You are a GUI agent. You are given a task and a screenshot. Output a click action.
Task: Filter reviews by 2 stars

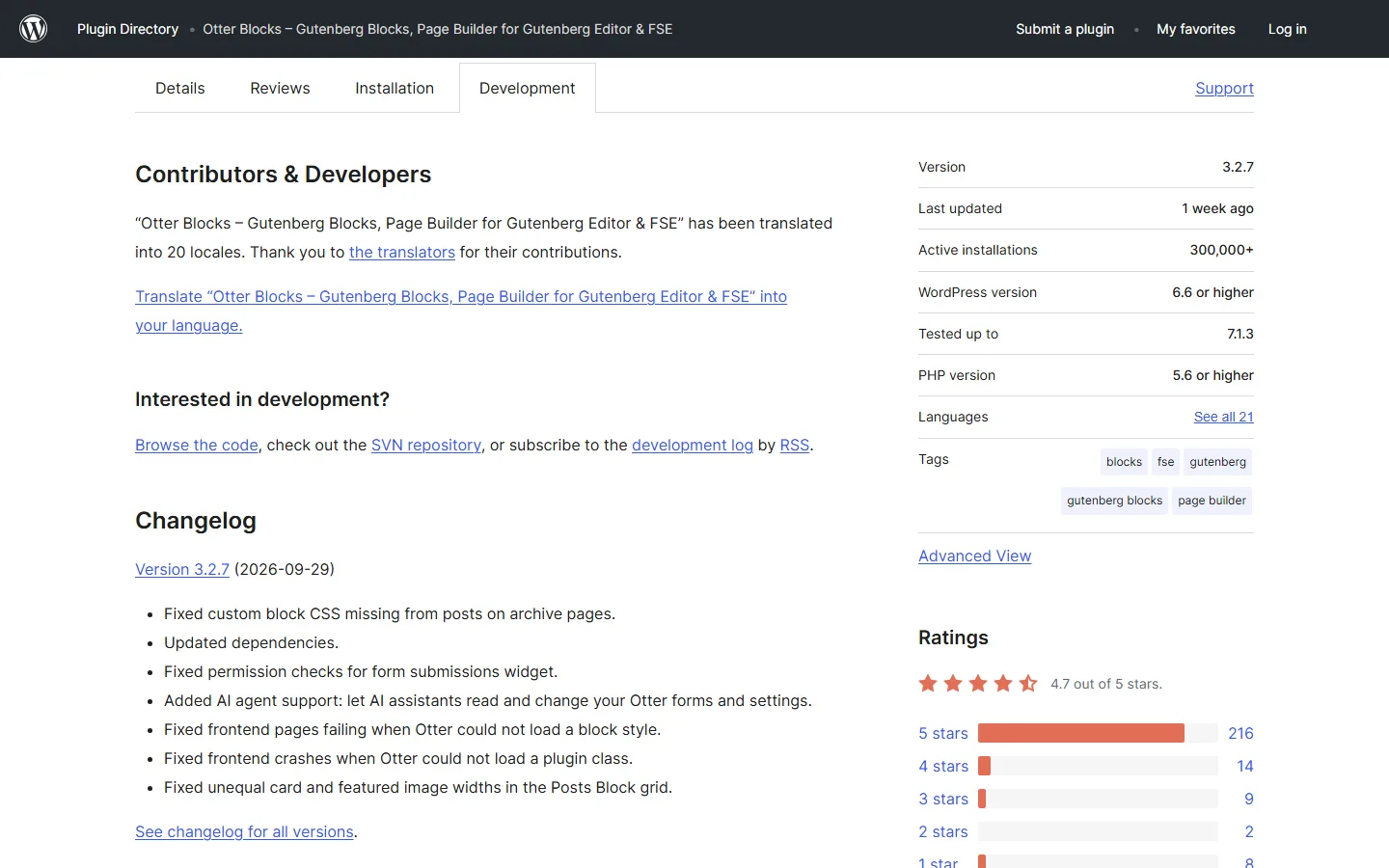click(x=943, y=831)
